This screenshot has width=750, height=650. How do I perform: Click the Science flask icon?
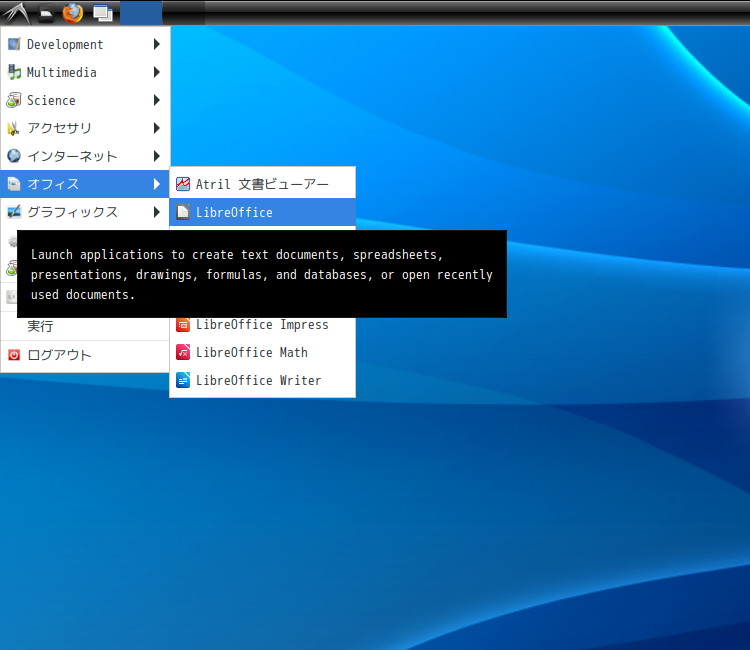pos(14,100)
